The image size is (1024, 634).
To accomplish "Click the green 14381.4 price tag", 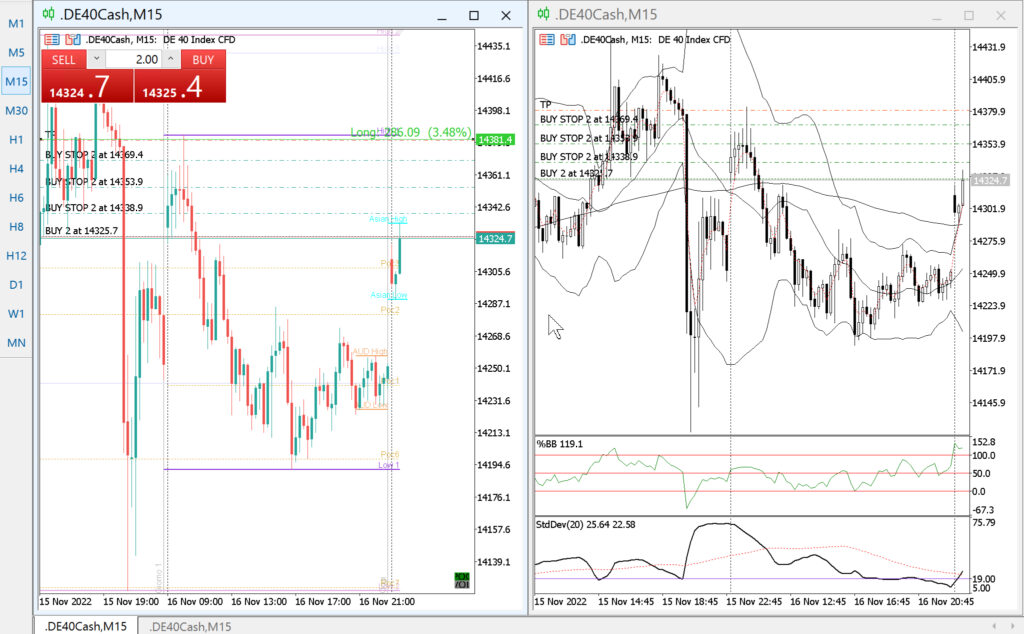I will 495,140.
